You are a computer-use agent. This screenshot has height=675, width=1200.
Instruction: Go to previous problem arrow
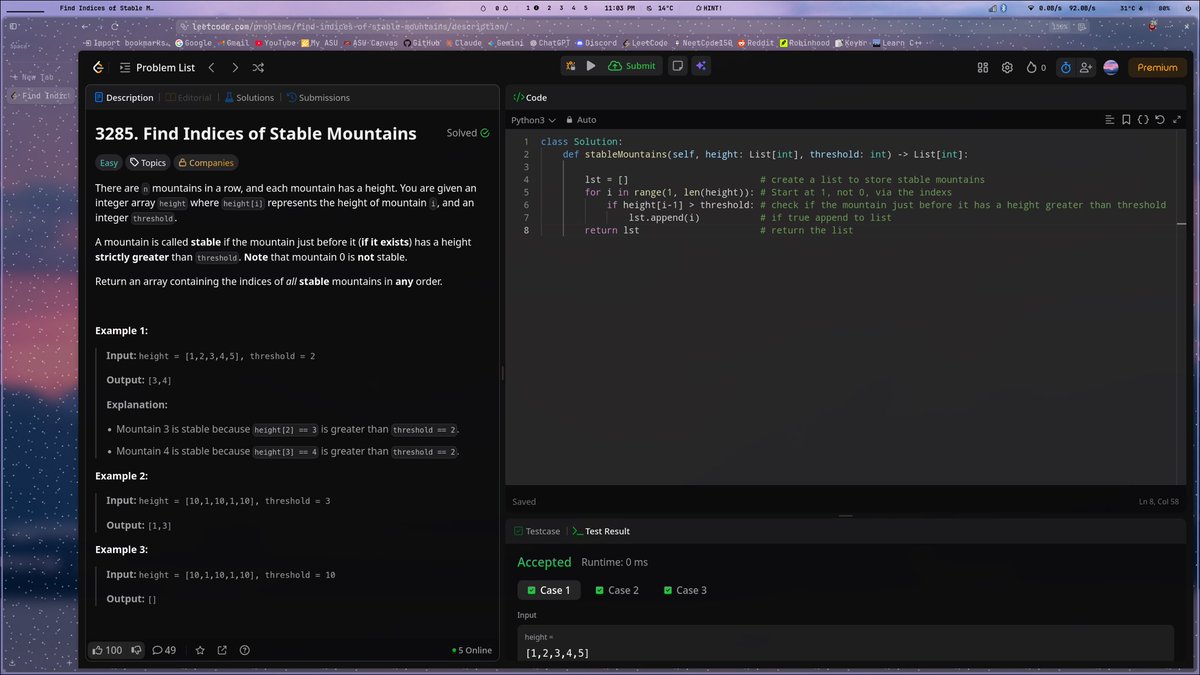tap(211, 67)
